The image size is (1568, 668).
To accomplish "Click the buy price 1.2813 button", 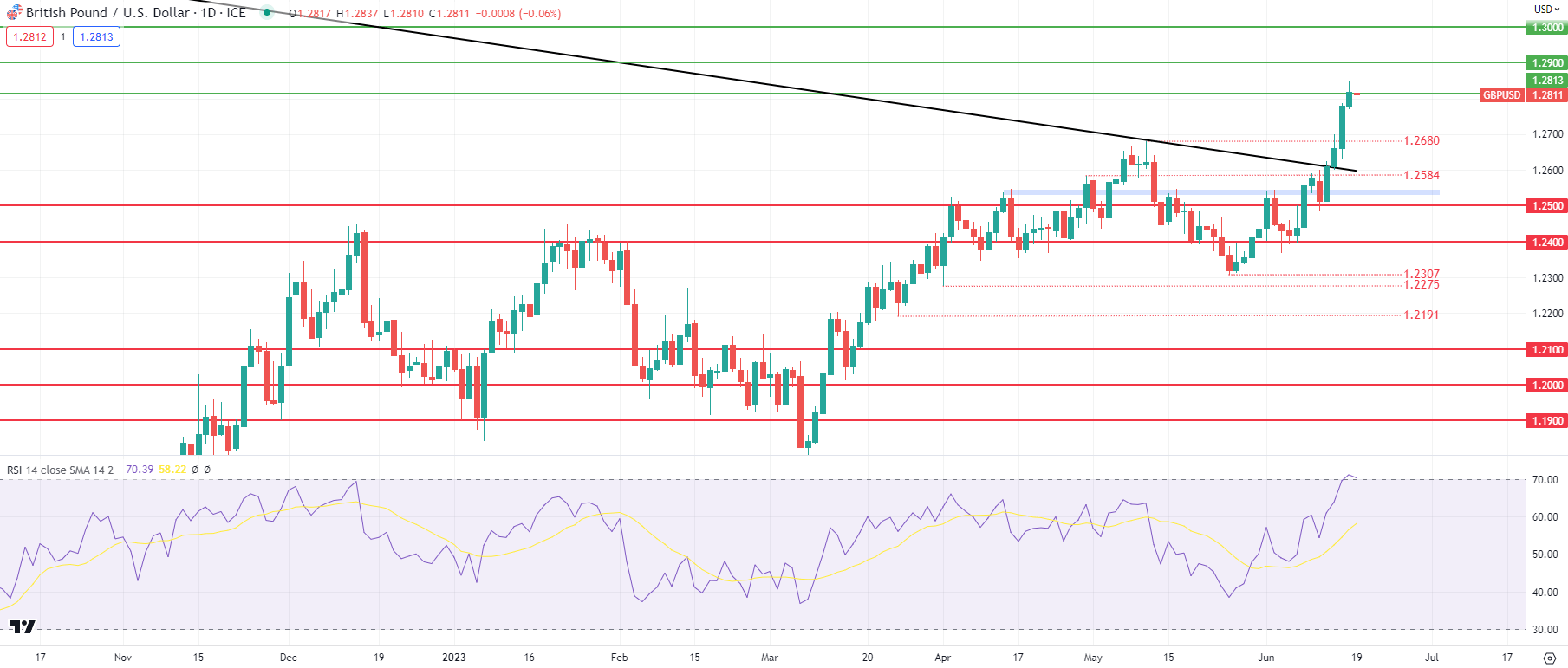I will pyautogui.click(x=96, y=36).
